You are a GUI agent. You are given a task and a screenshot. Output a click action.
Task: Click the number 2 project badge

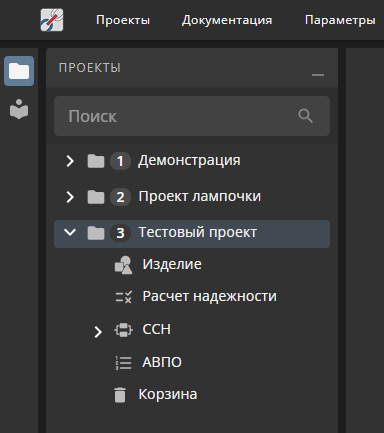tap(120, 197)
